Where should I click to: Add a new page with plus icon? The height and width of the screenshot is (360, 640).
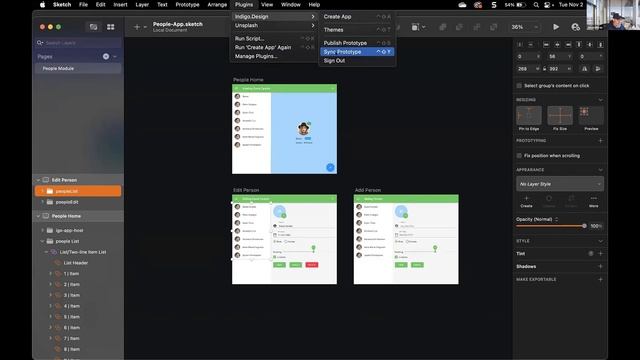106,56
